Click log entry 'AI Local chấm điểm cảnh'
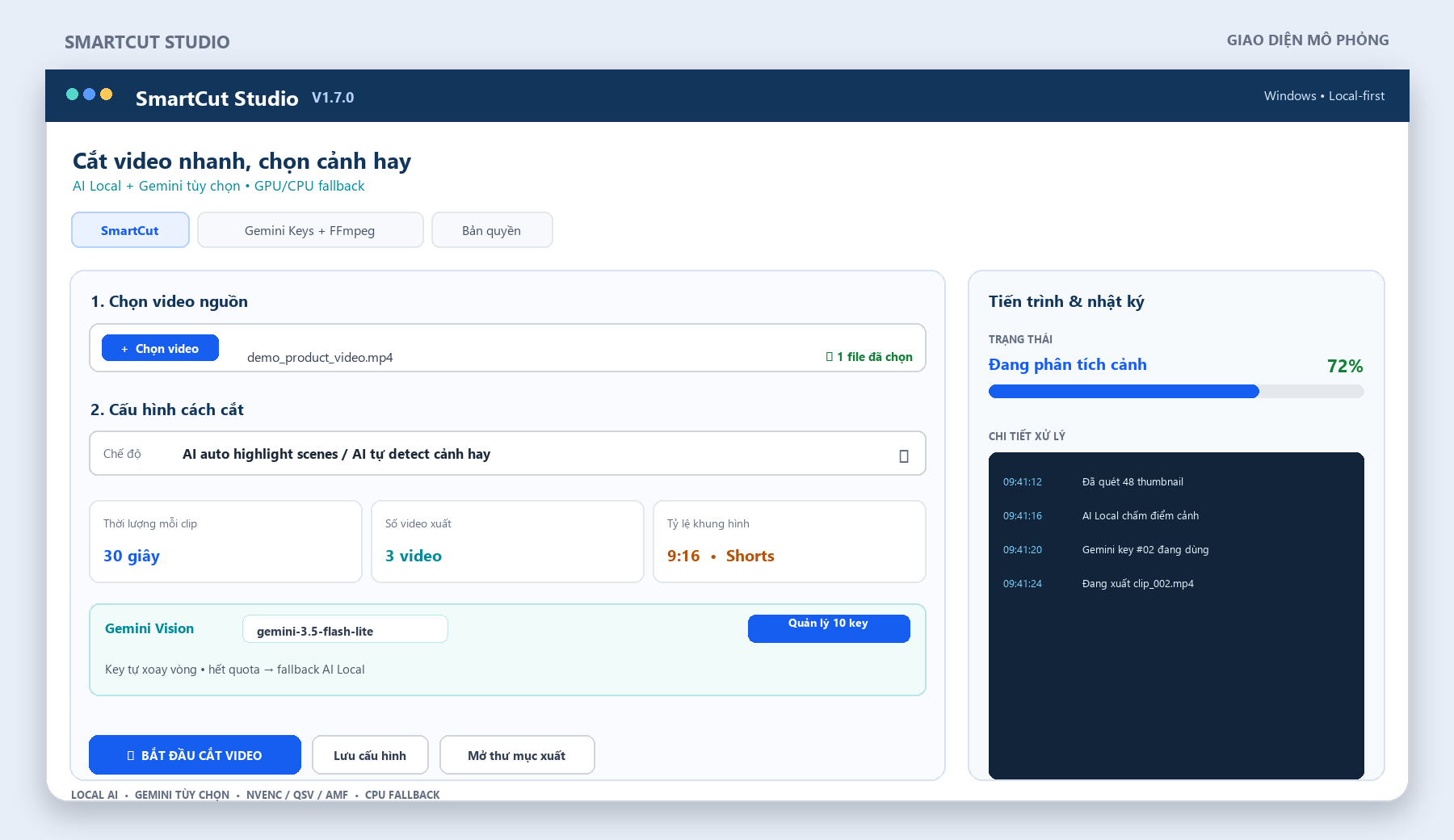Image resolution: width=1454 pixels, height=840 pixels. tap(1141, 516)
